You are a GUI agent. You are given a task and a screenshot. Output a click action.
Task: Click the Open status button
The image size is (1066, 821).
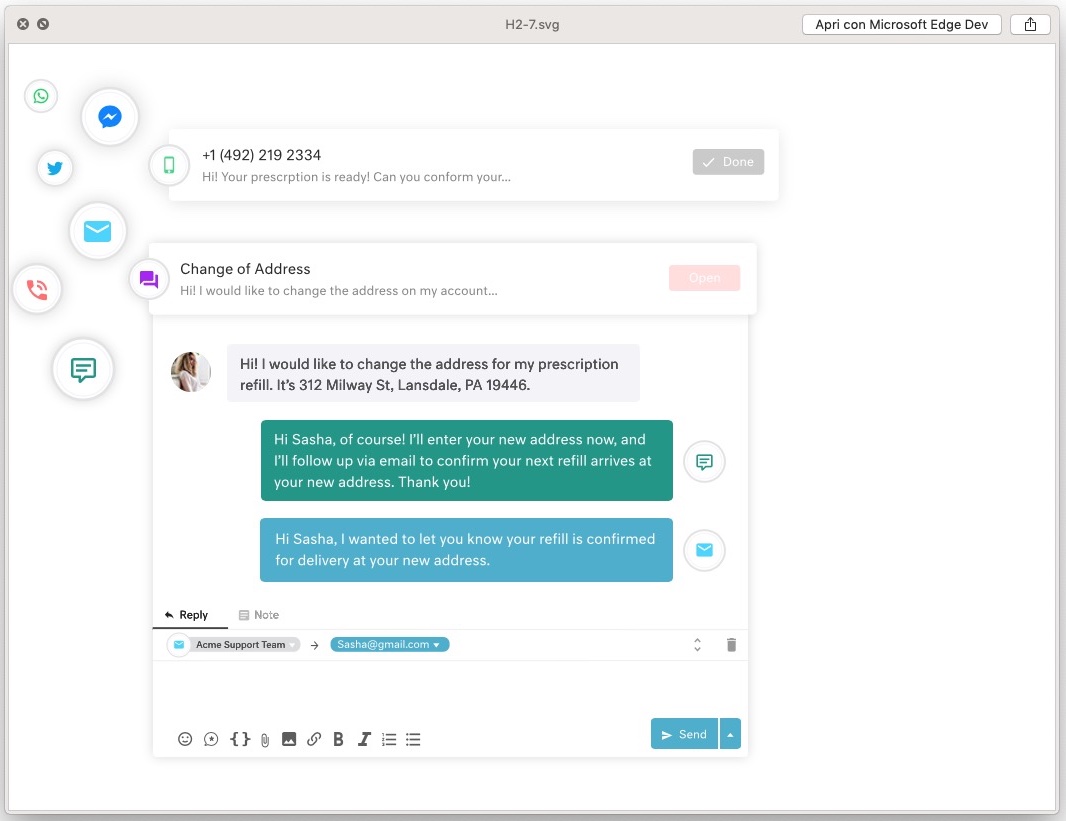pos(704,278)
